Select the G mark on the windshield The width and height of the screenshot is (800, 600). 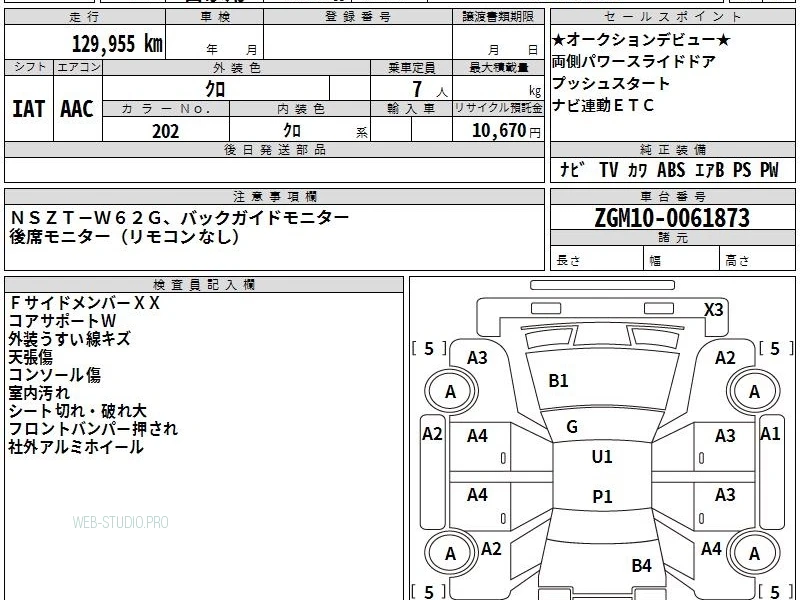(x=572, y=427)
